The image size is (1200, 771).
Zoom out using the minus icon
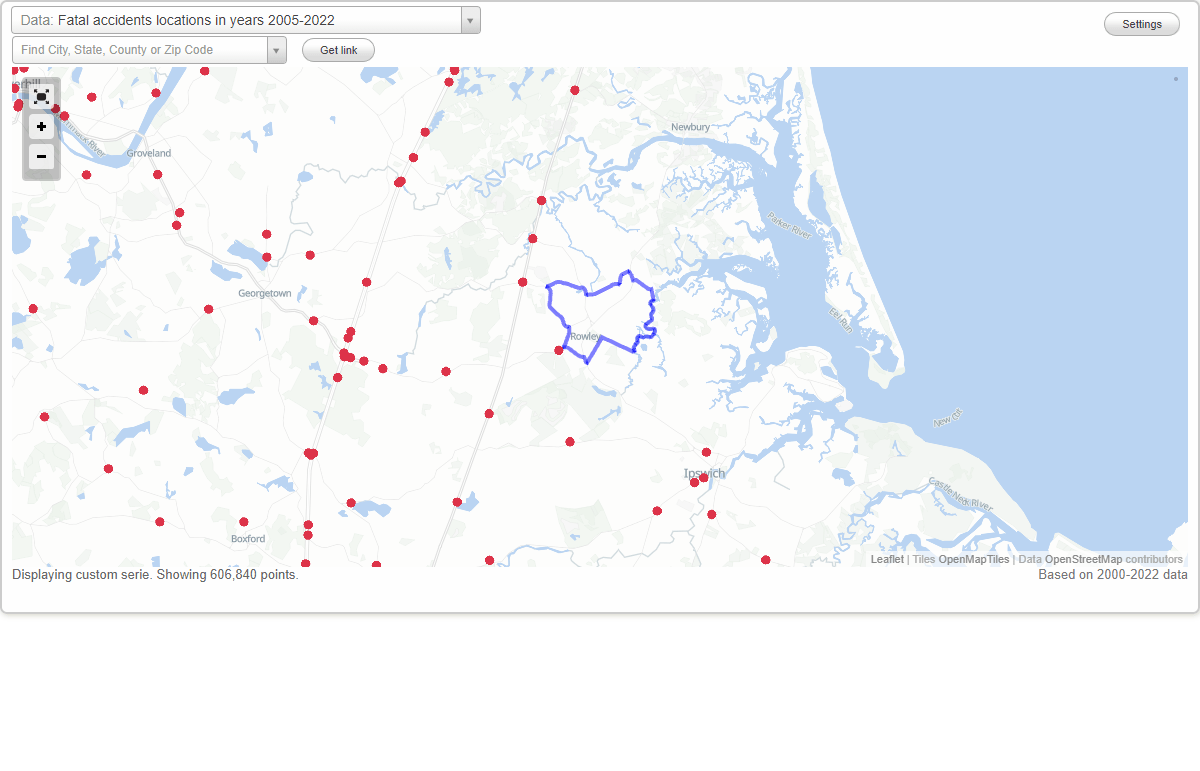tap(41, 157)
